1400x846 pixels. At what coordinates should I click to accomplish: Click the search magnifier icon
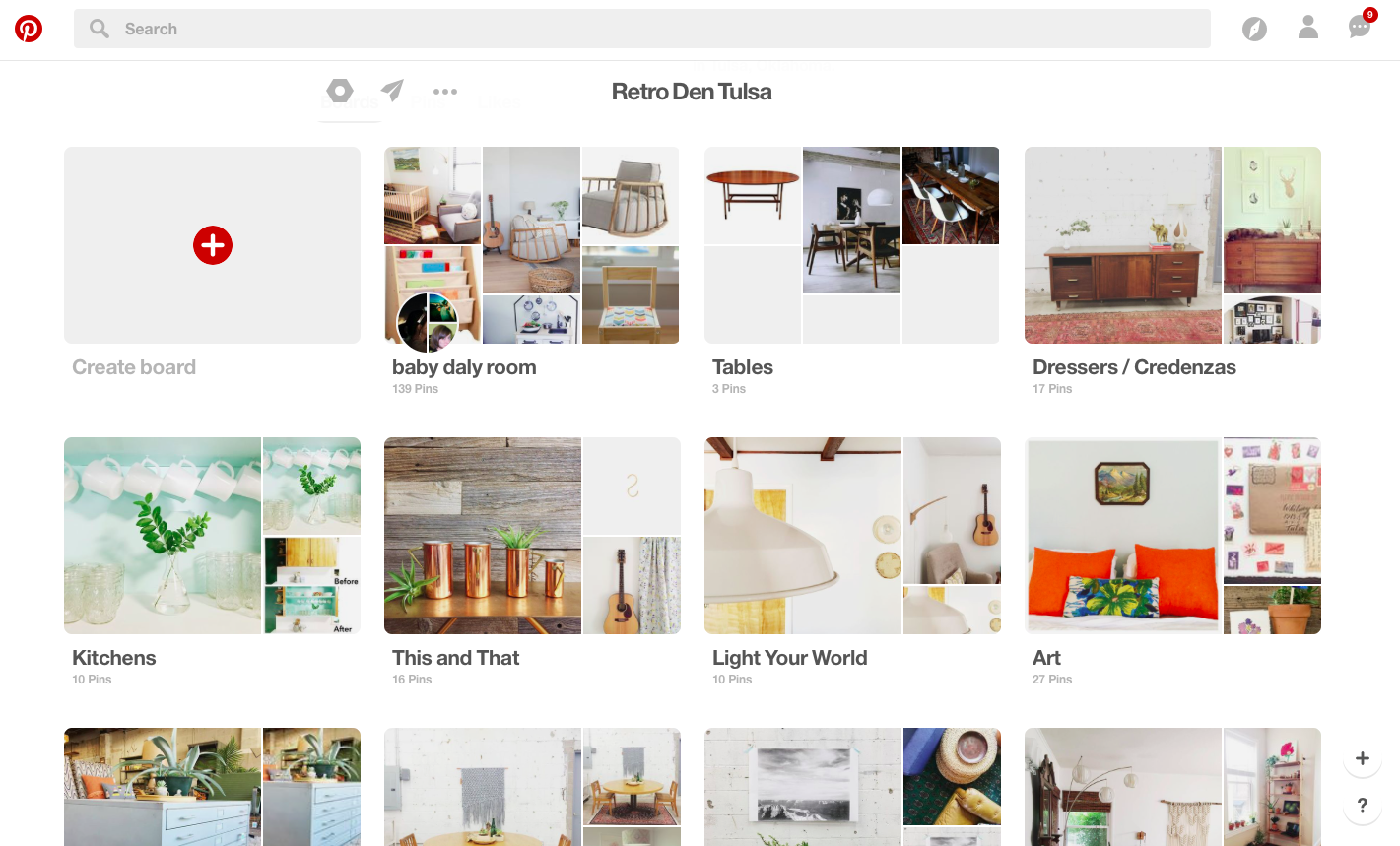(x=99, y=29)
